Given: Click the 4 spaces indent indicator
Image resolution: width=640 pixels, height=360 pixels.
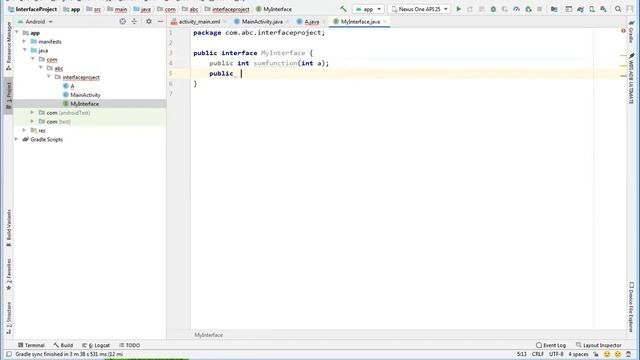Looking at the screenshot, I should coord(578,354).
